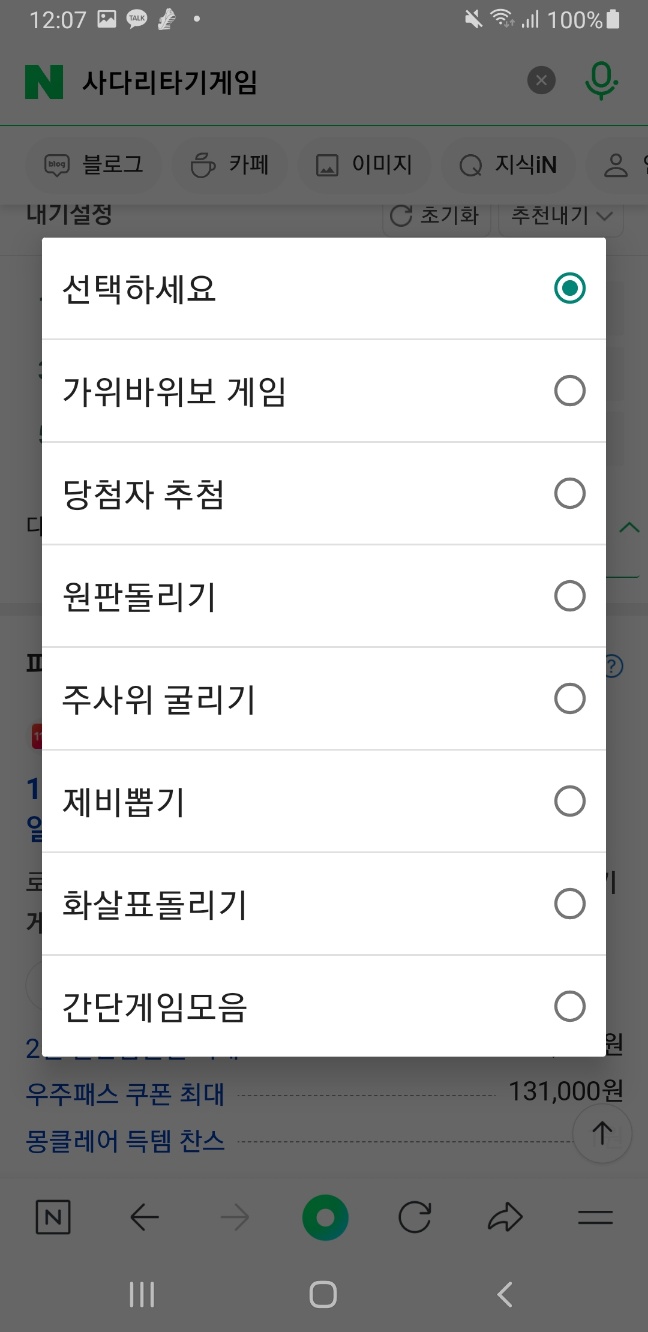Tap the microphone voice search icon

pos(601,81)
